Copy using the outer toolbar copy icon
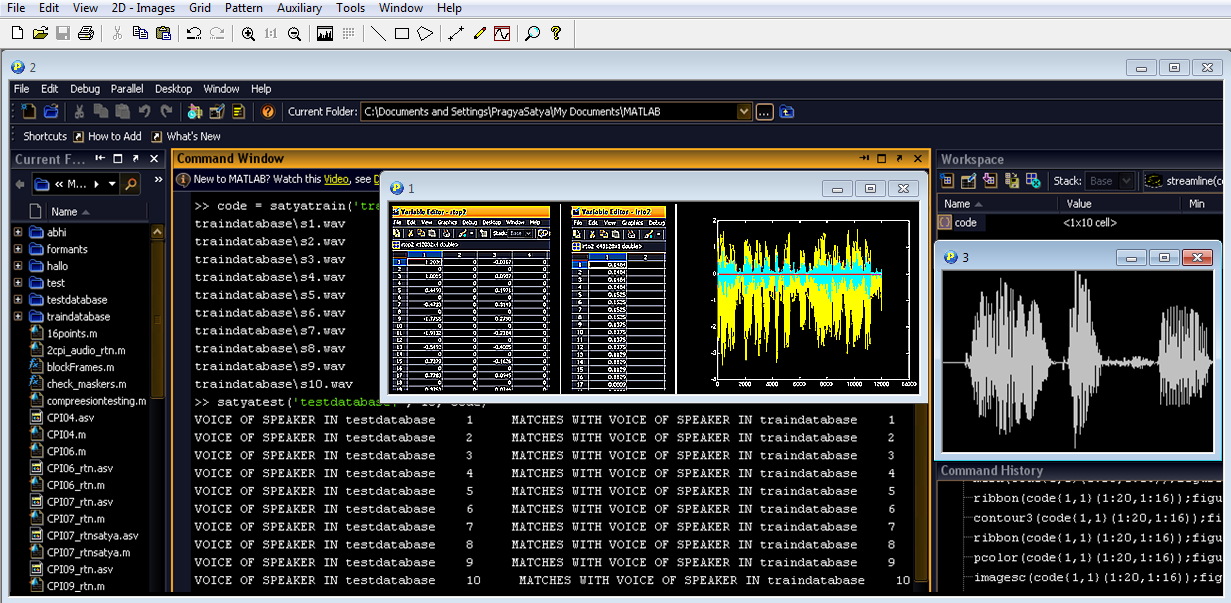1231x603 pixels. point(140,33)
